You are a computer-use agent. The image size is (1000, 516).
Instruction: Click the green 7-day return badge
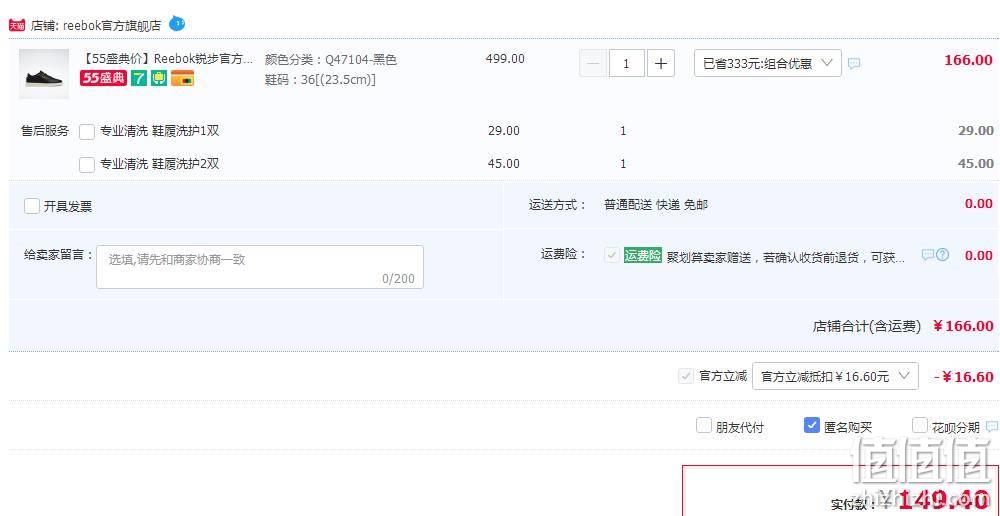[138, 78]
